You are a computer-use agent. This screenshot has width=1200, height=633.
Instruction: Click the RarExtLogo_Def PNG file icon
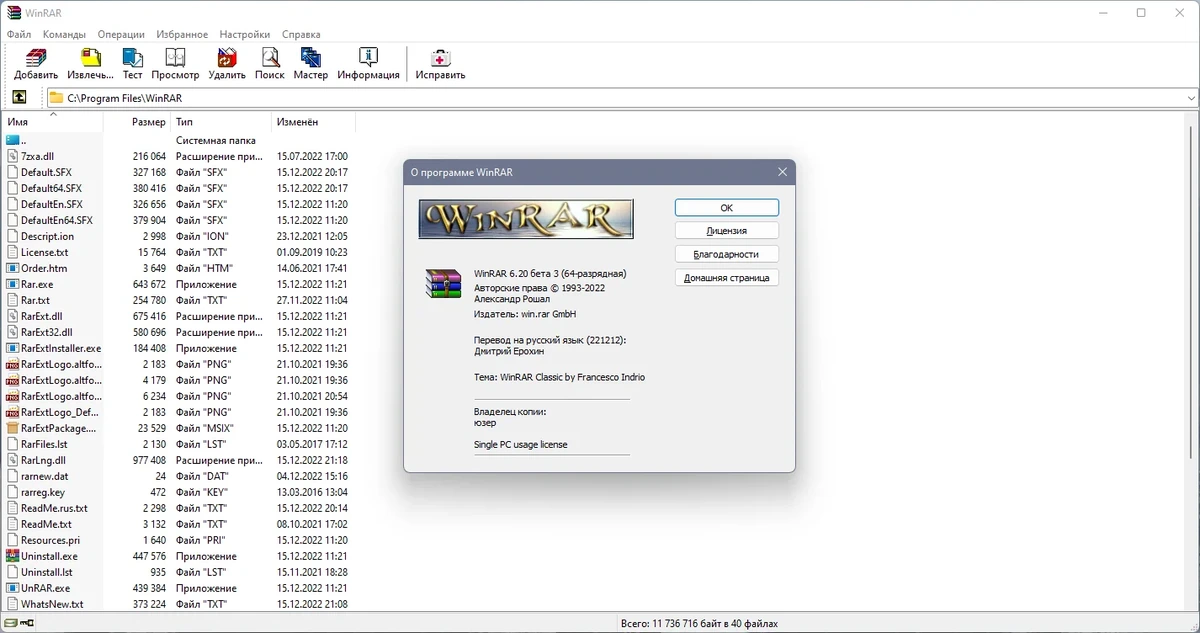click(13, 412)
